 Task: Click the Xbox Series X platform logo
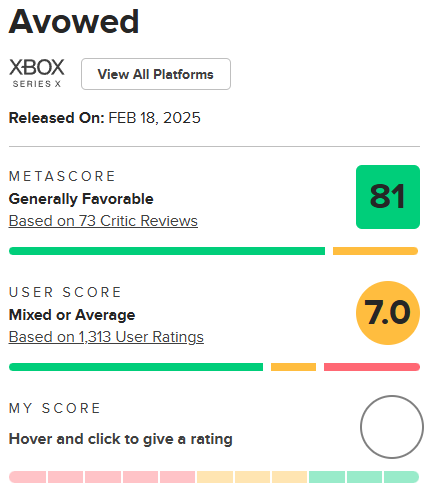pyautogui.click(x=37, y=74)
